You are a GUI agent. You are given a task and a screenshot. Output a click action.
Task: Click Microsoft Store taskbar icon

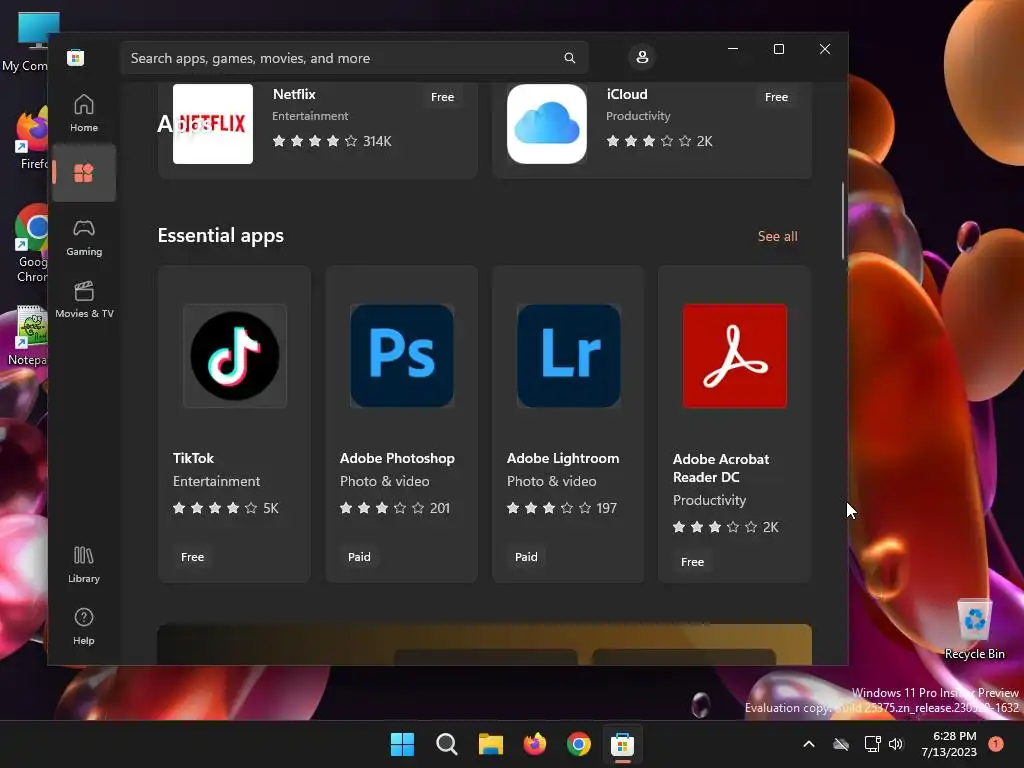coord(622,744)
